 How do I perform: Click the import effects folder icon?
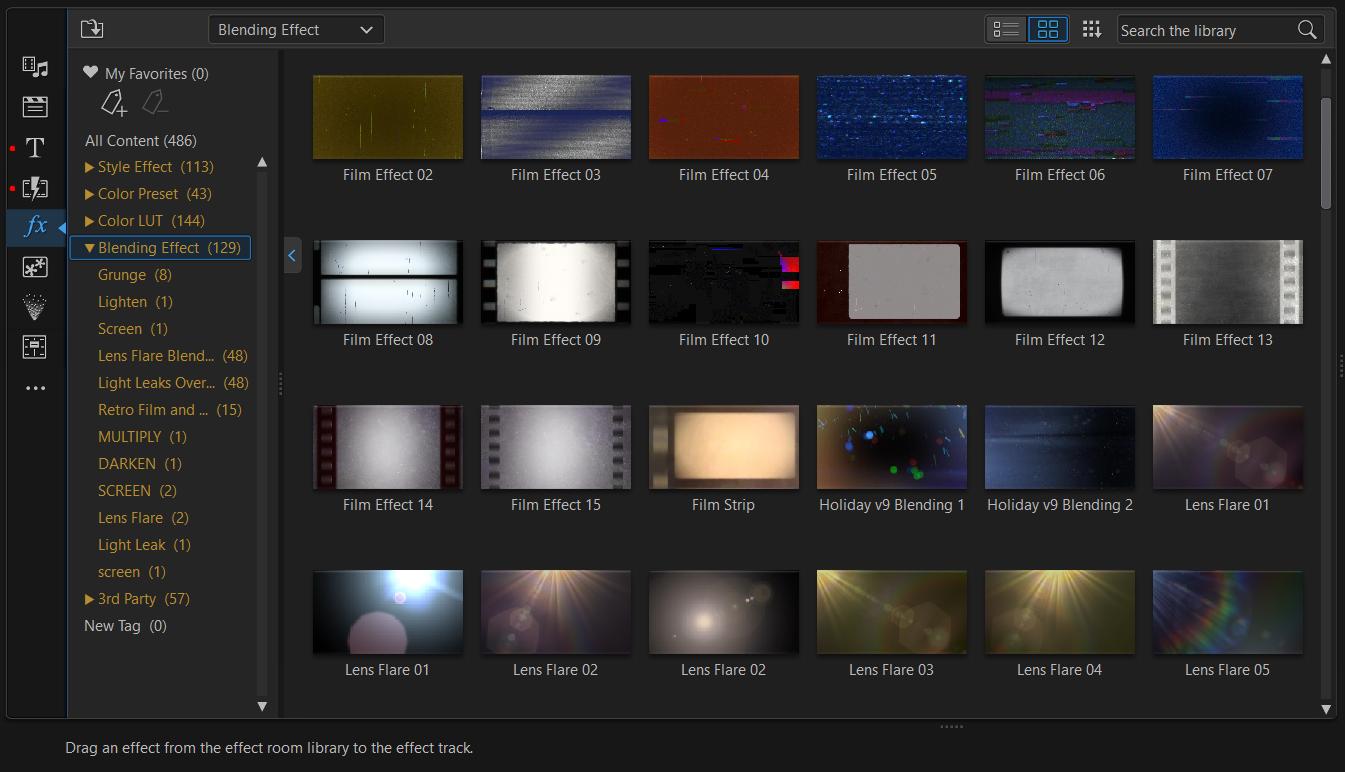(92, 29)
